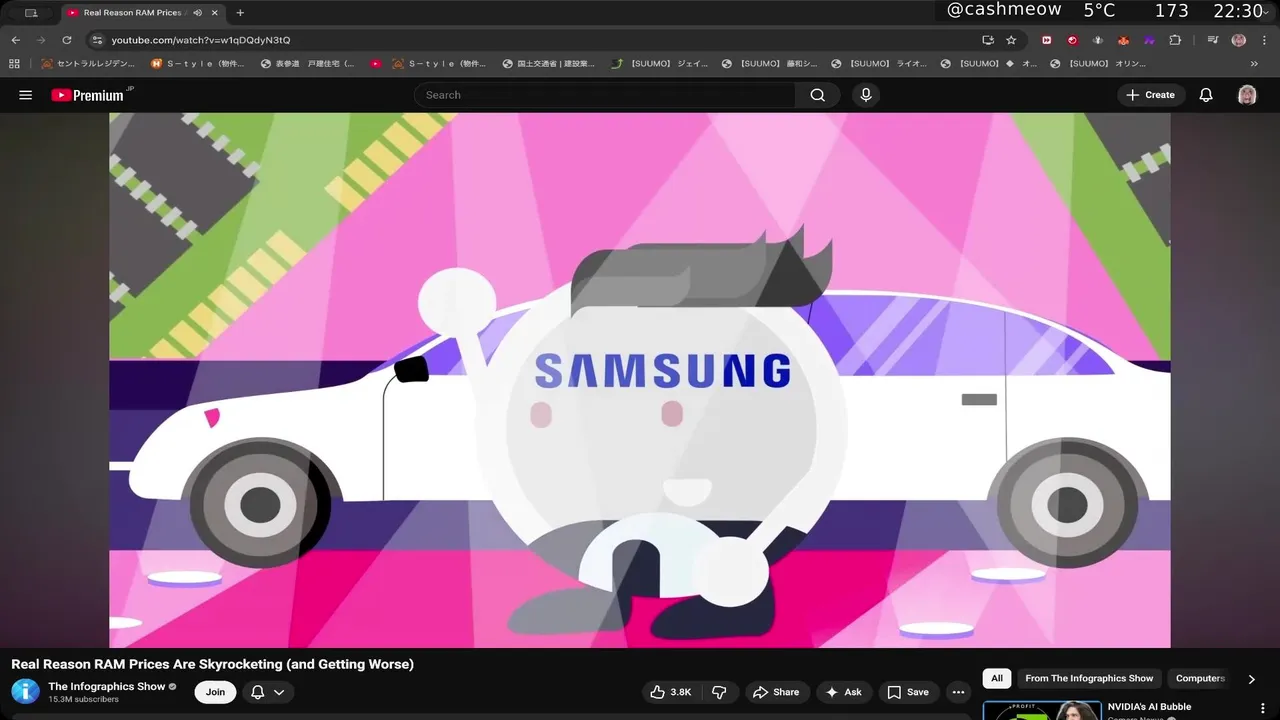Go back in browser history
This screenshot has width=1280, height=720.
pyautogui.click(x=16, y=40)
